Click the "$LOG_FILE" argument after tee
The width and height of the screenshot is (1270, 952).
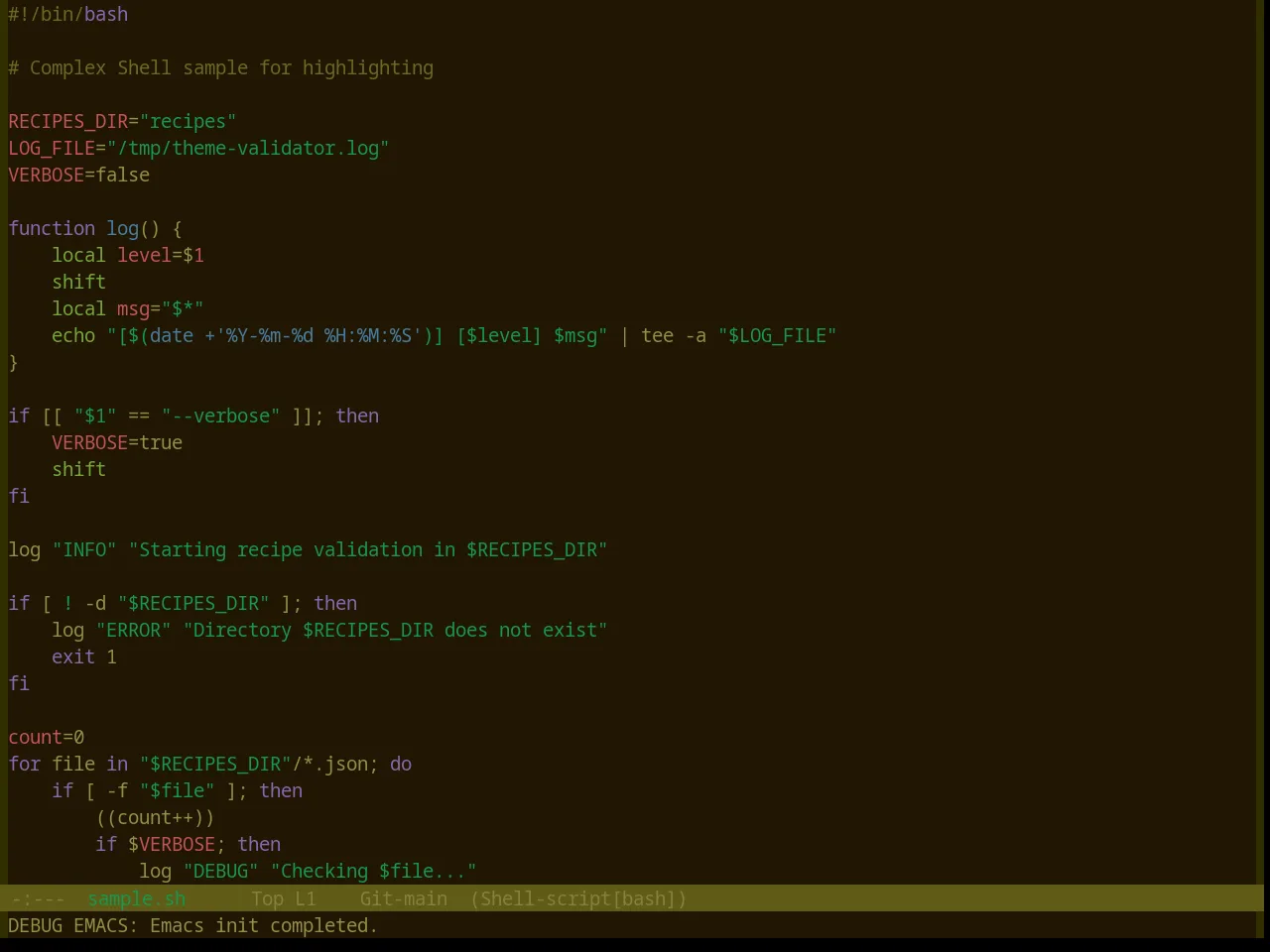point(778,335)
